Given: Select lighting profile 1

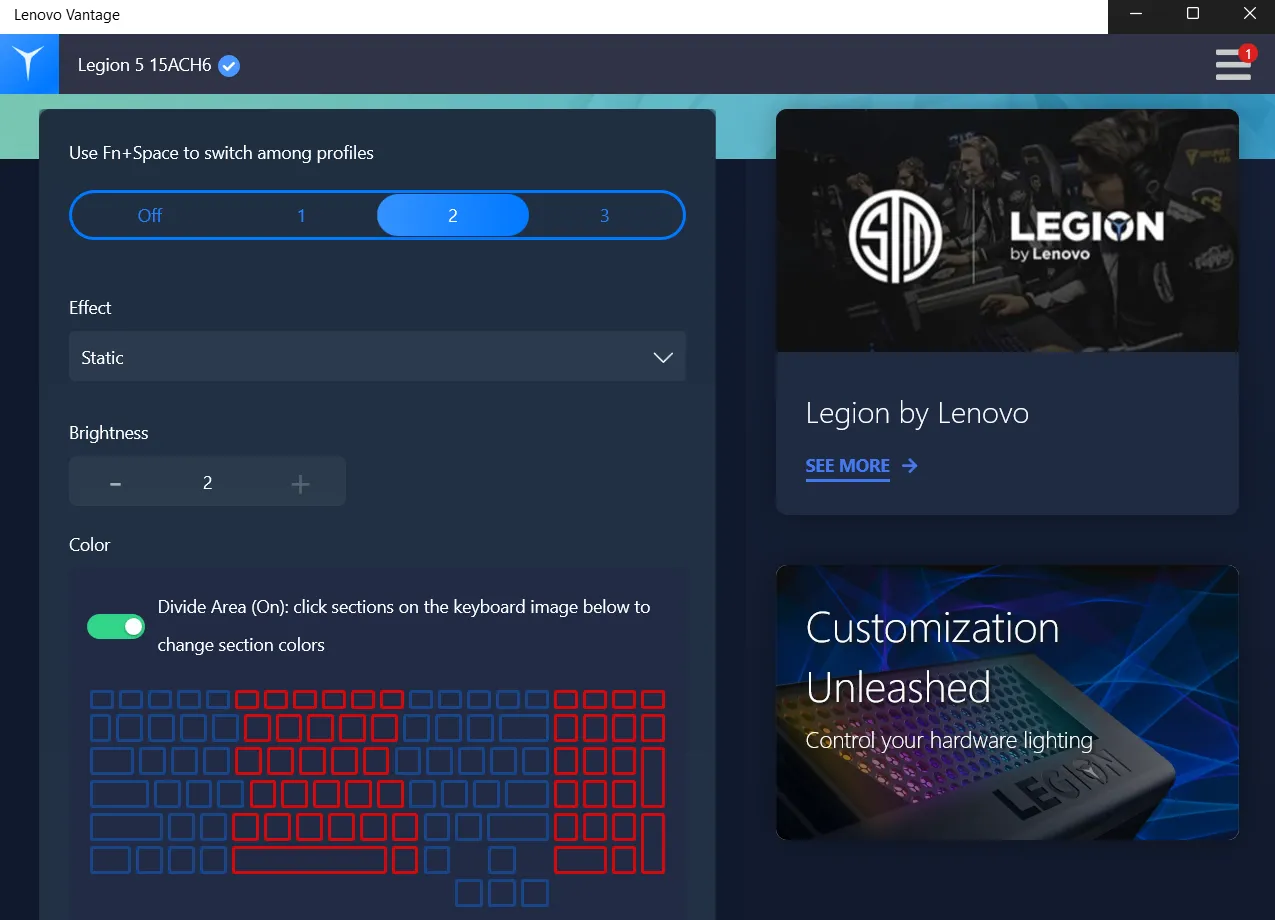Looking at the screenshot, I should tap(301, 215).
